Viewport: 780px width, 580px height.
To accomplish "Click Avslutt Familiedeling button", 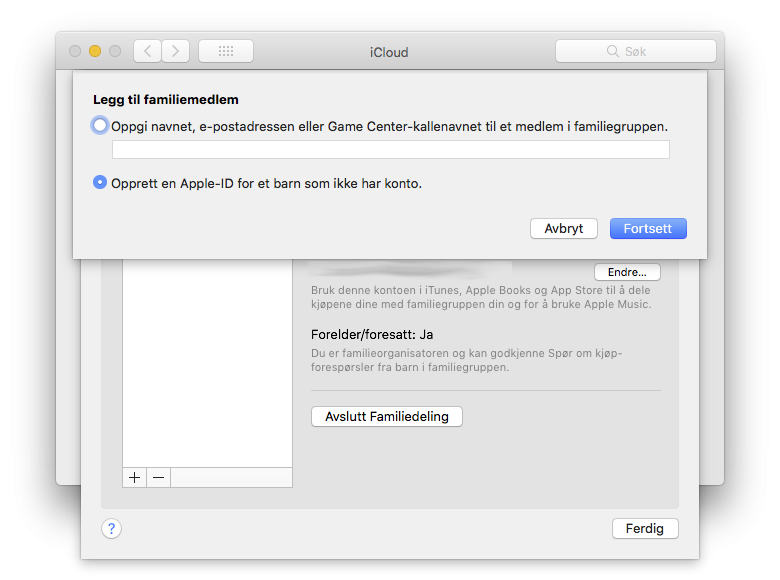I will (x=387, y=416).
